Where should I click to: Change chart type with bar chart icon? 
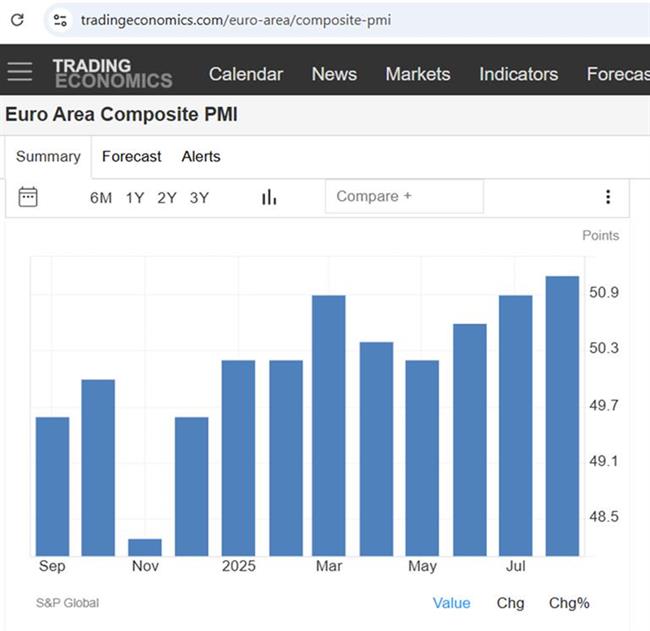pos(269,197)
